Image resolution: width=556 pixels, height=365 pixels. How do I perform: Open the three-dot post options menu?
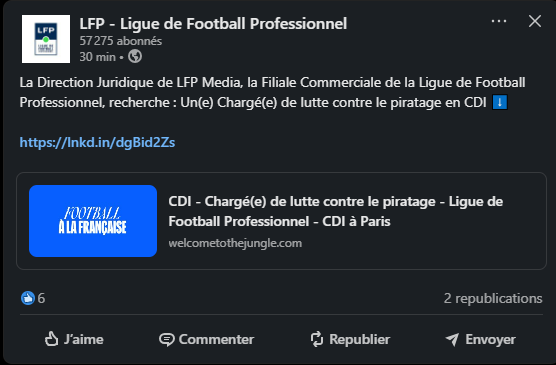click(x=499, y=21)
